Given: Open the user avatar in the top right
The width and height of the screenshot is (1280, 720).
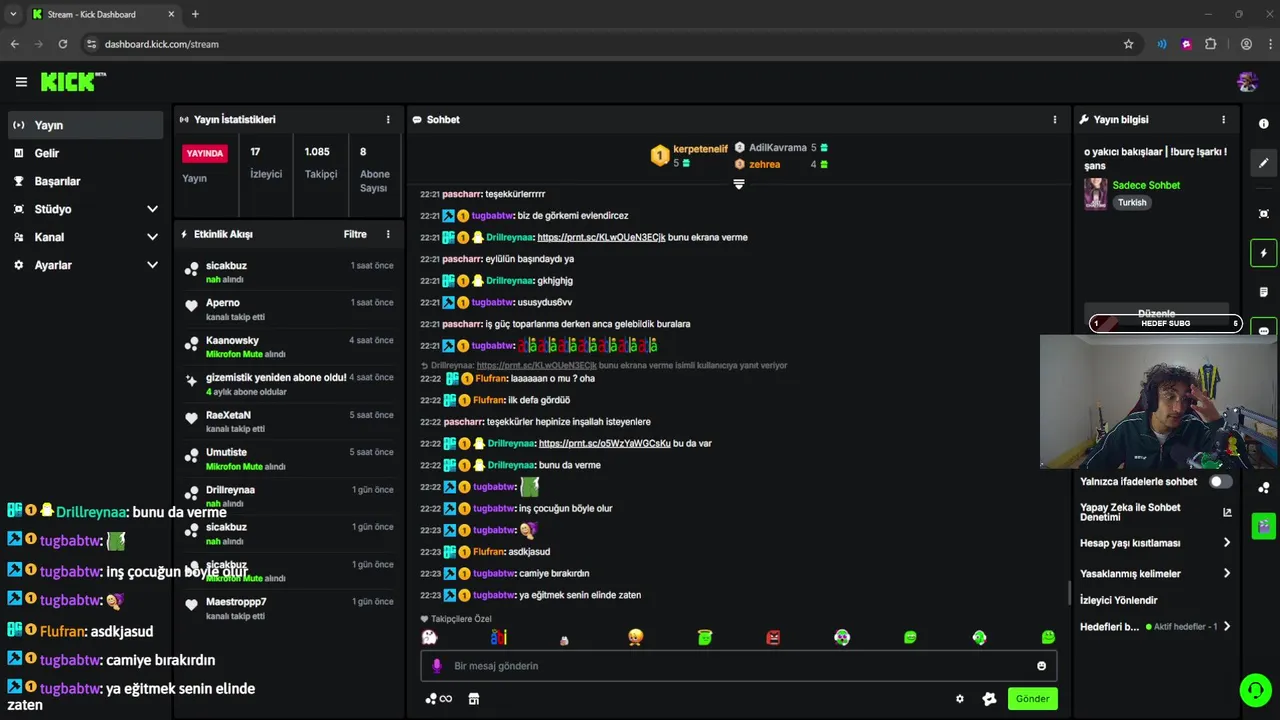Looking at the screenshot, I should [x=1247, y=82].
